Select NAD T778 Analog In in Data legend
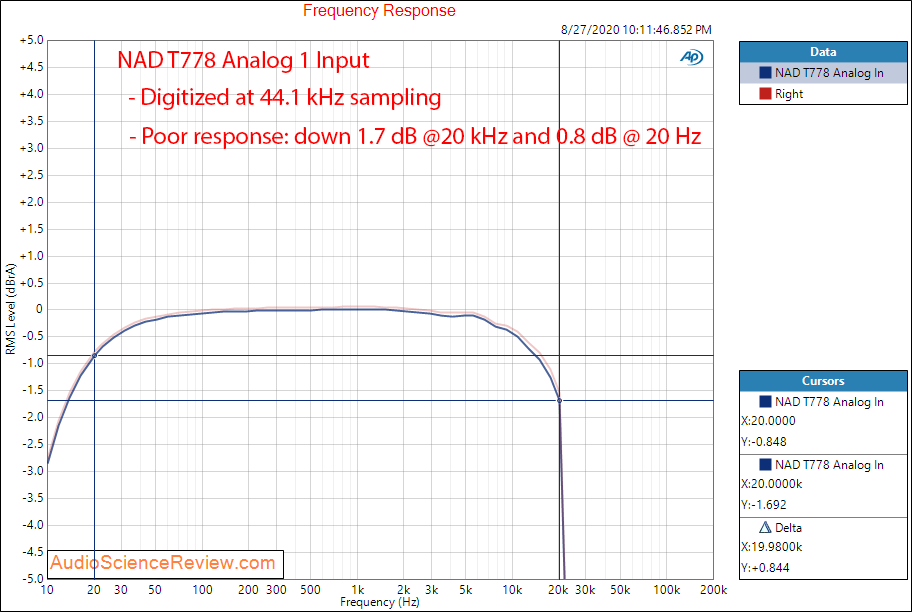912x612 pixels. 823,73
